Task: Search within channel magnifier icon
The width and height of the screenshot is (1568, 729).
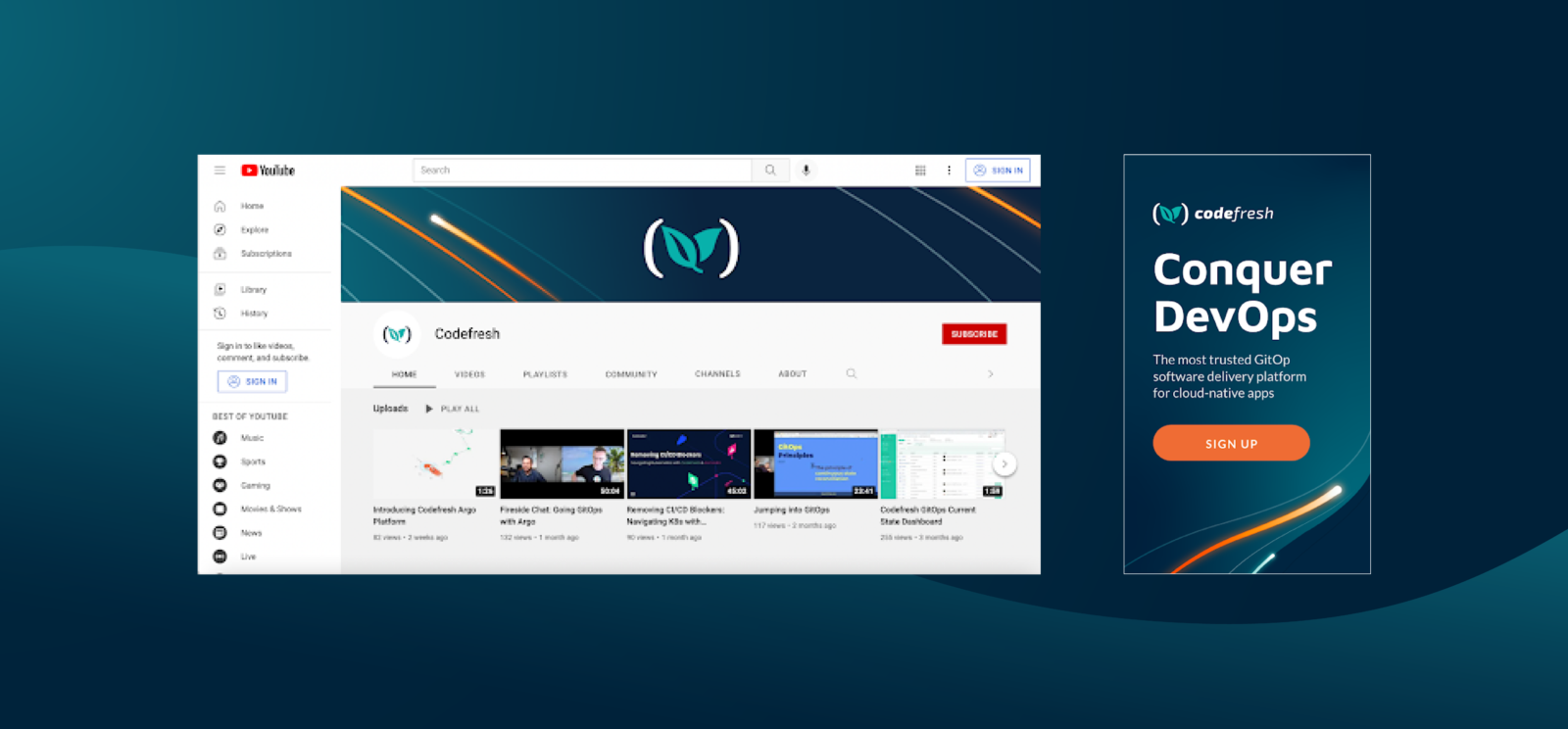Action: click(x=852, y=374)
